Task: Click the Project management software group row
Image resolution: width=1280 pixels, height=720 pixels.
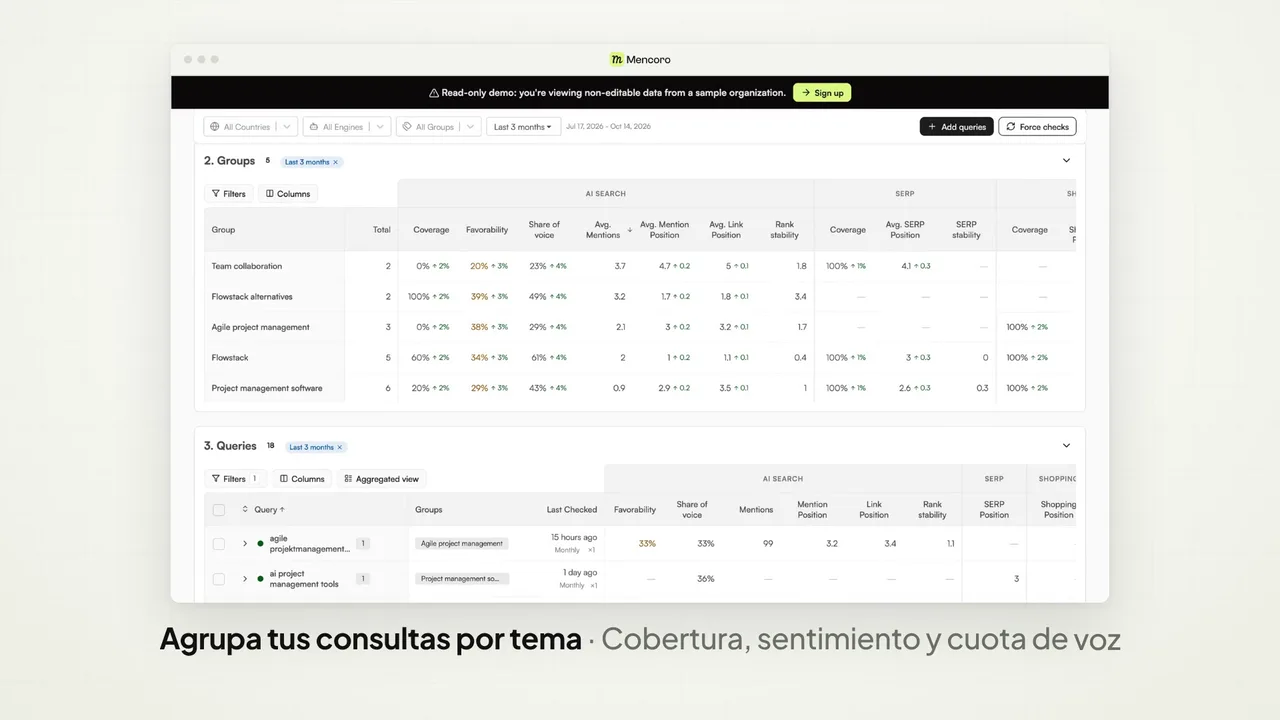Action: (x=640, y=388)
